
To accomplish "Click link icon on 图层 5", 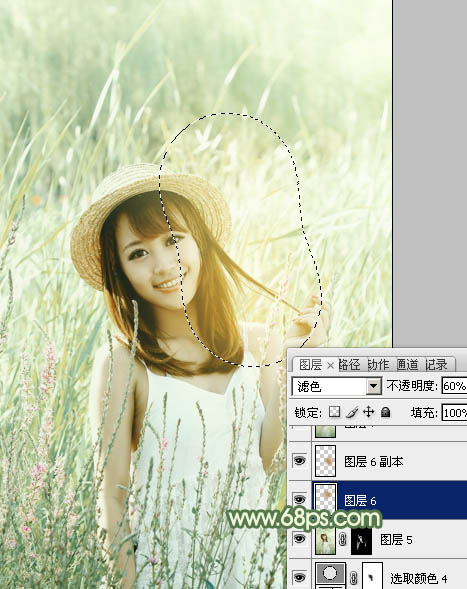I will [x=342, y=540].
